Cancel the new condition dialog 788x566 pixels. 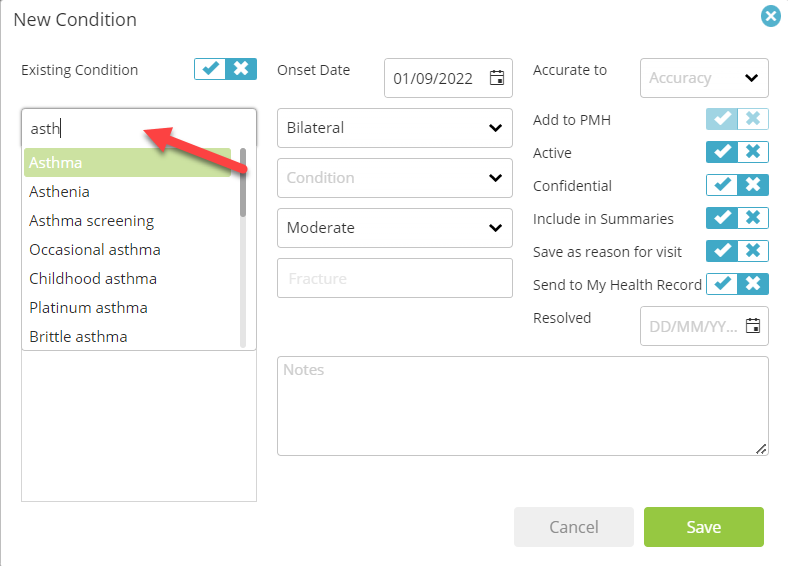(573, 527)
